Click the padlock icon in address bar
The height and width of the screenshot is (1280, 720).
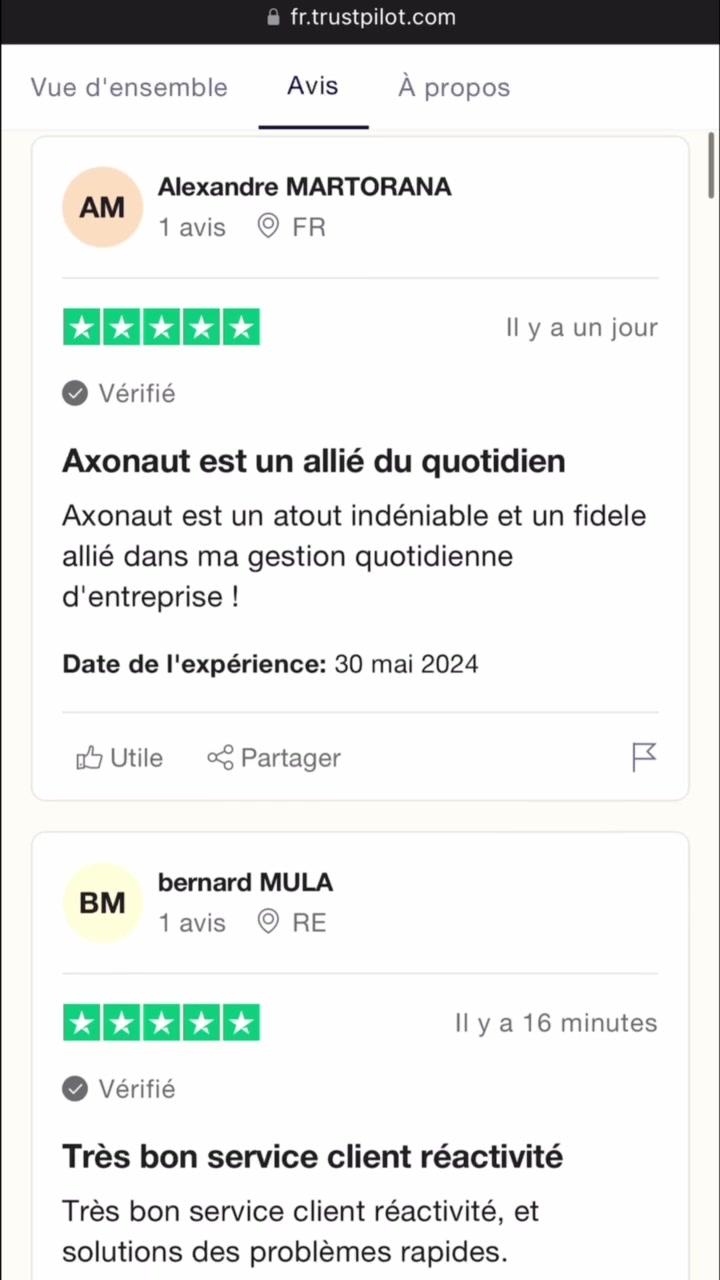point(274,18)
